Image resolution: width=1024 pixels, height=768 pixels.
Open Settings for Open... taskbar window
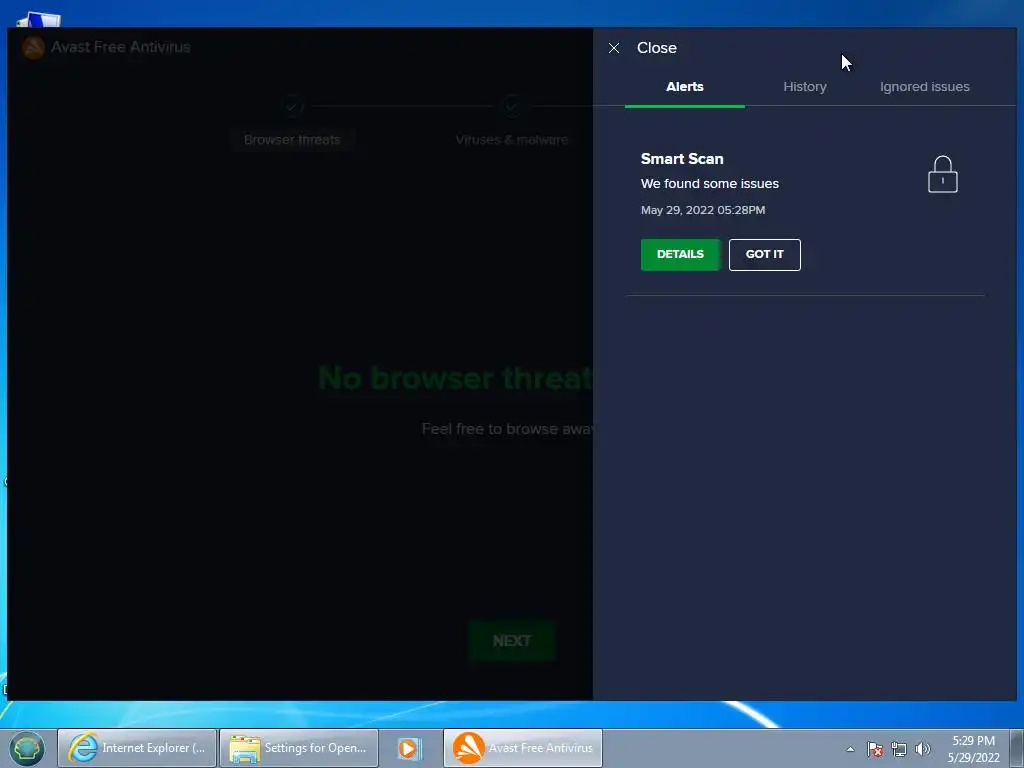[x=299, y=748]
